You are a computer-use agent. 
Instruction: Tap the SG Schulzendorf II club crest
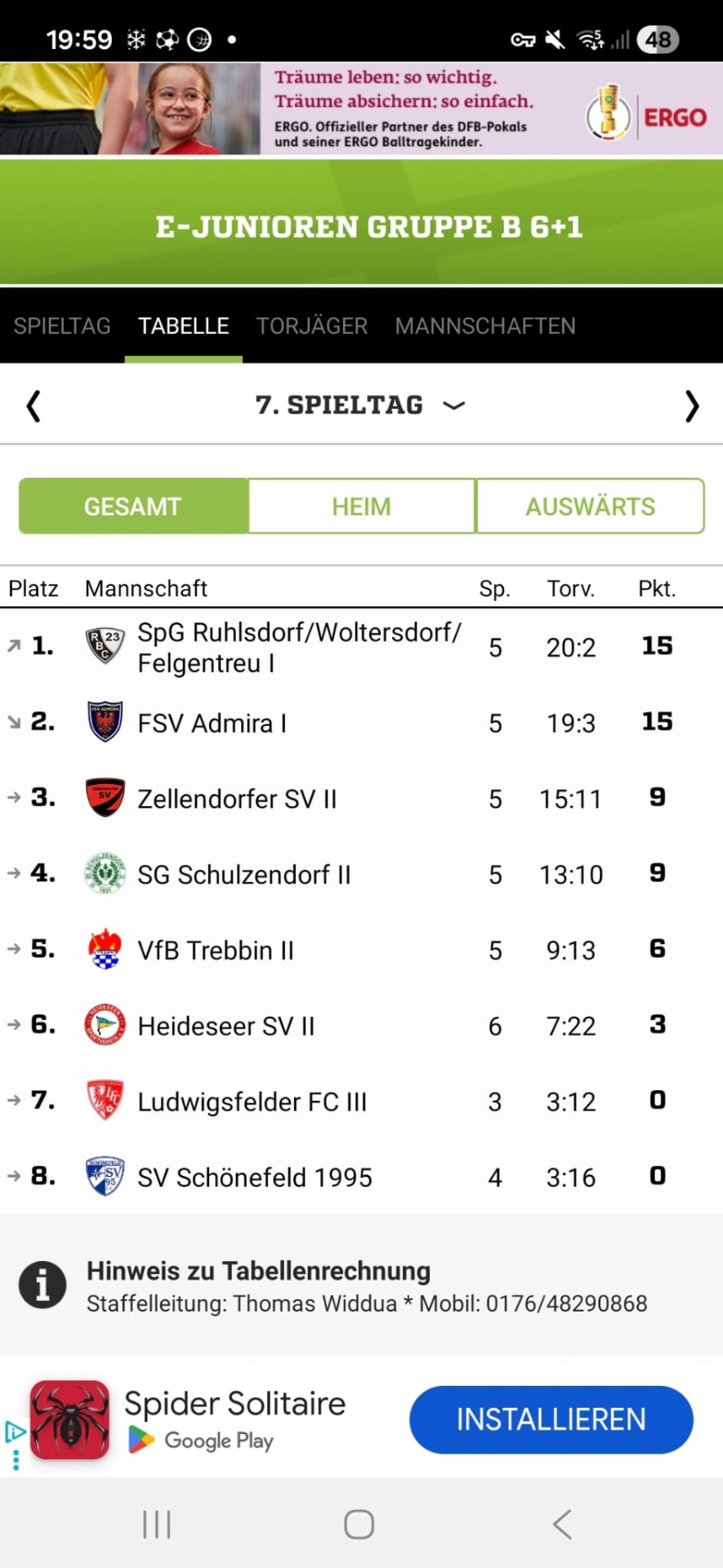[105, 874]
